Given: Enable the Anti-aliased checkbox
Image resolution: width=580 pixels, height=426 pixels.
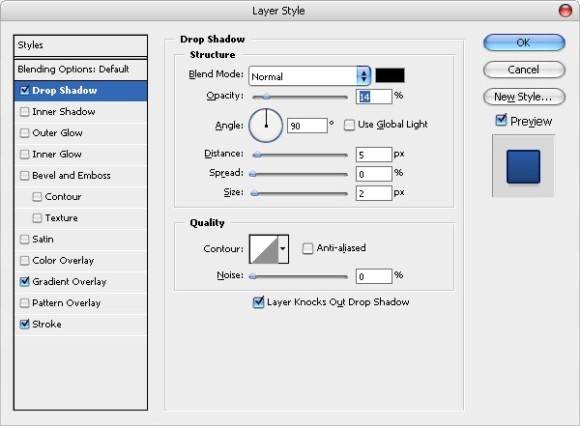Looking at the screenshot, I should (x=308, y=248).
